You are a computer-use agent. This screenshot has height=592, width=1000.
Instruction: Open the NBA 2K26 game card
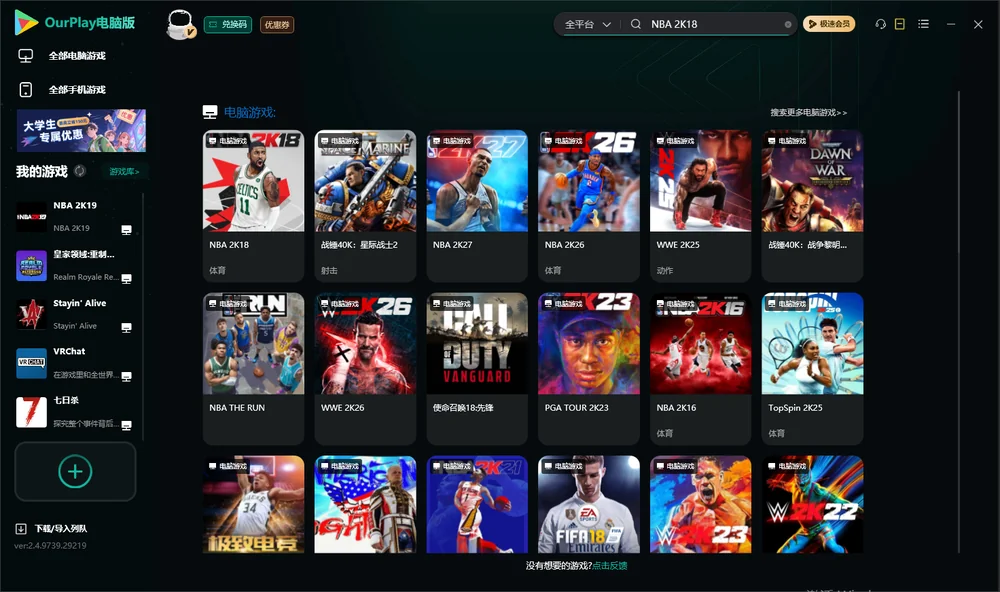(589, 206)
